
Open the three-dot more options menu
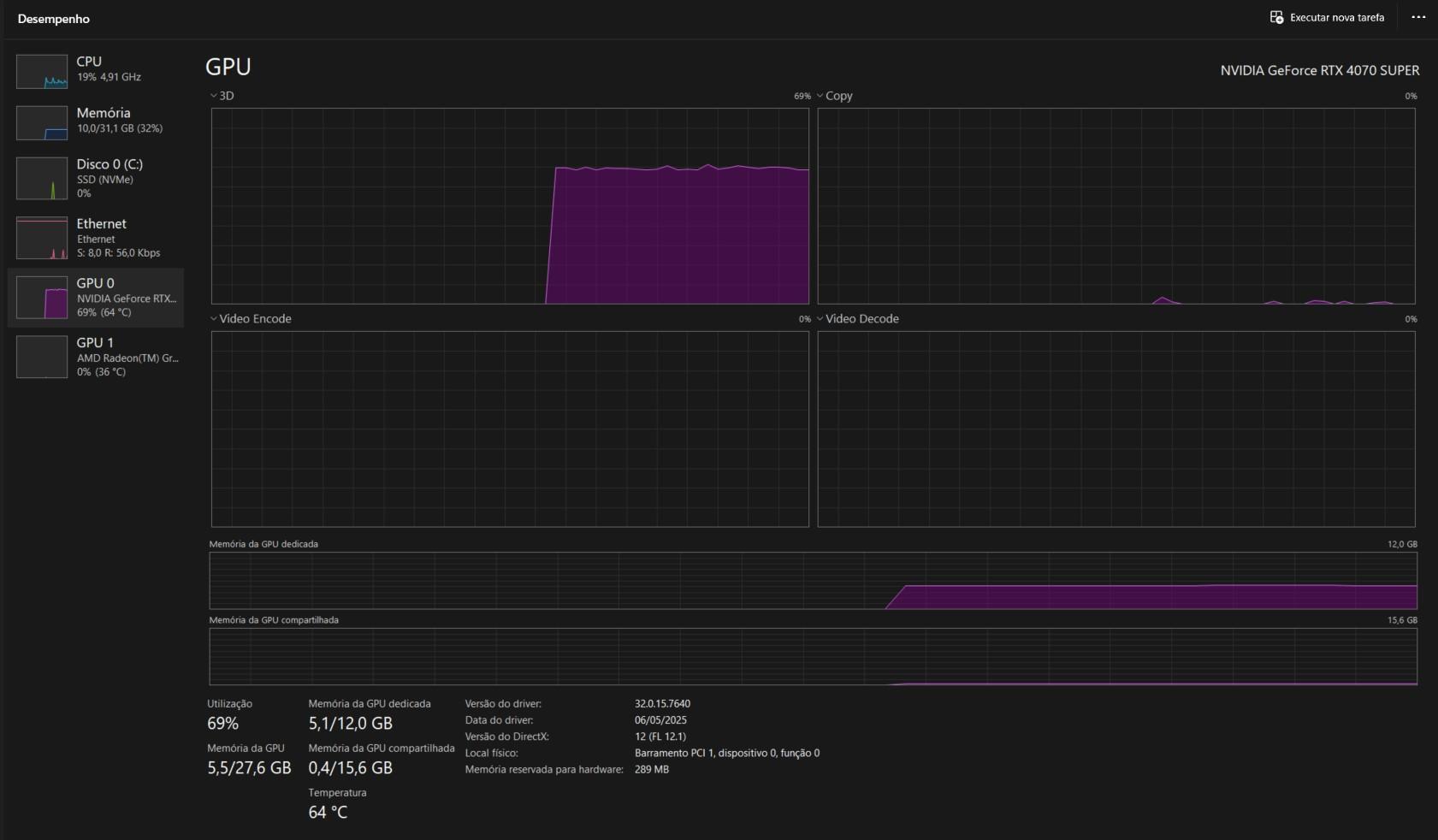tap(1418, 17)
